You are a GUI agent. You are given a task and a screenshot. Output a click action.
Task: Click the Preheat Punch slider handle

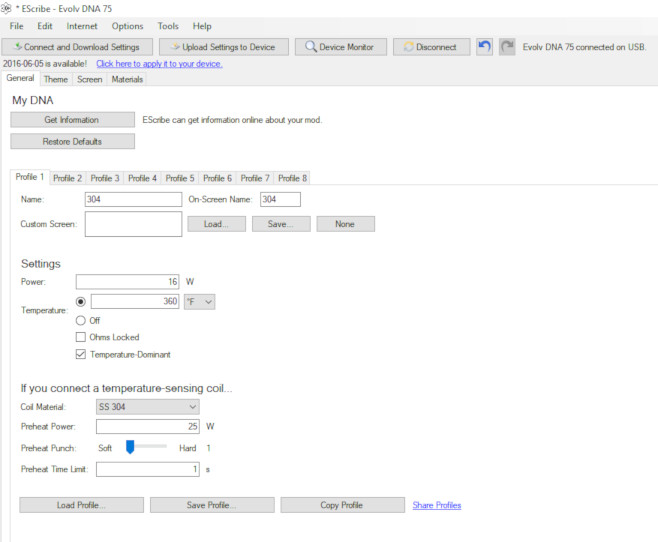(130, 448)
